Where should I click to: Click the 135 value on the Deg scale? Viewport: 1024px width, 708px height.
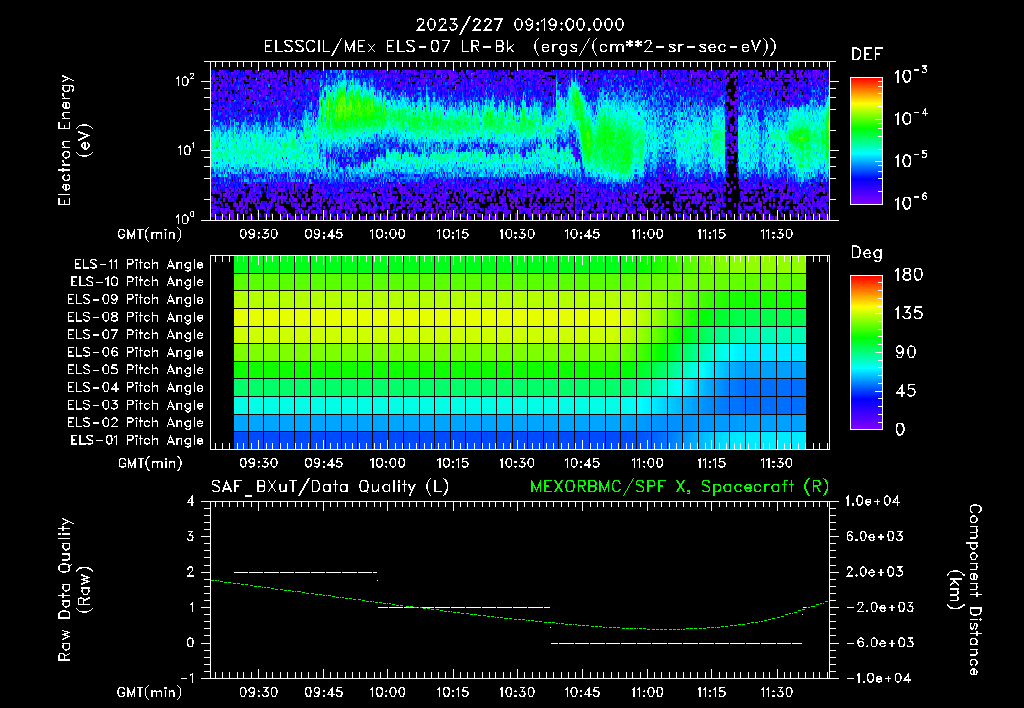point(908,314)
